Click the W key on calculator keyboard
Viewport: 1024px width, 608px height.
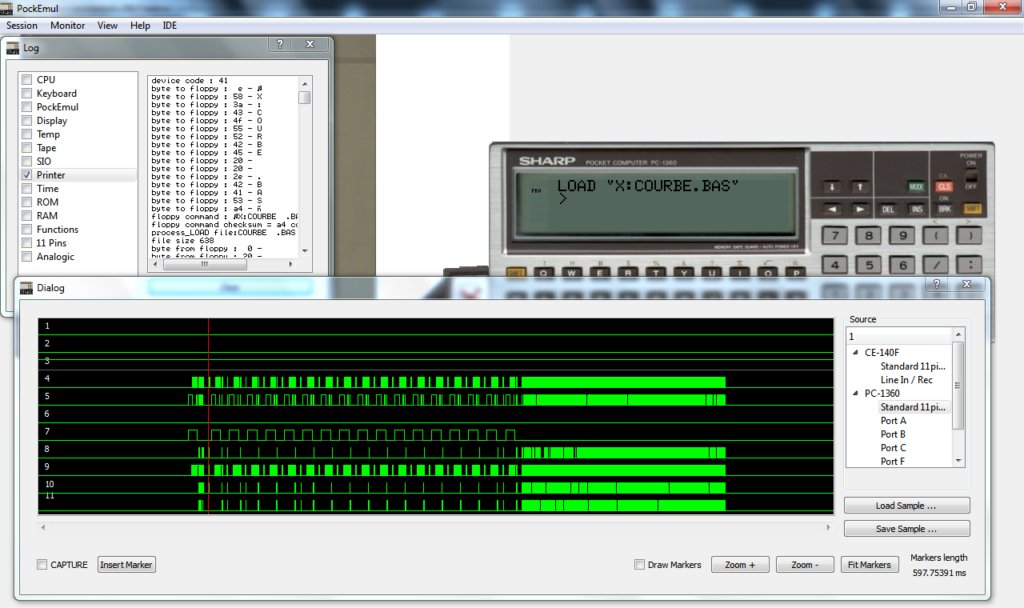tap(571, 273)
